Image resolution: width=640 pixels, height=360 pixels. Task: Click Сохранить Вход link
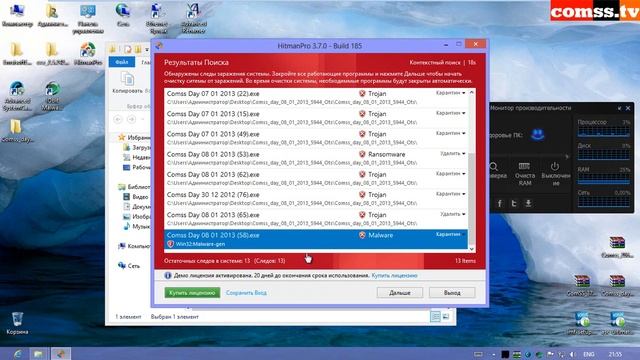[246, 293]
